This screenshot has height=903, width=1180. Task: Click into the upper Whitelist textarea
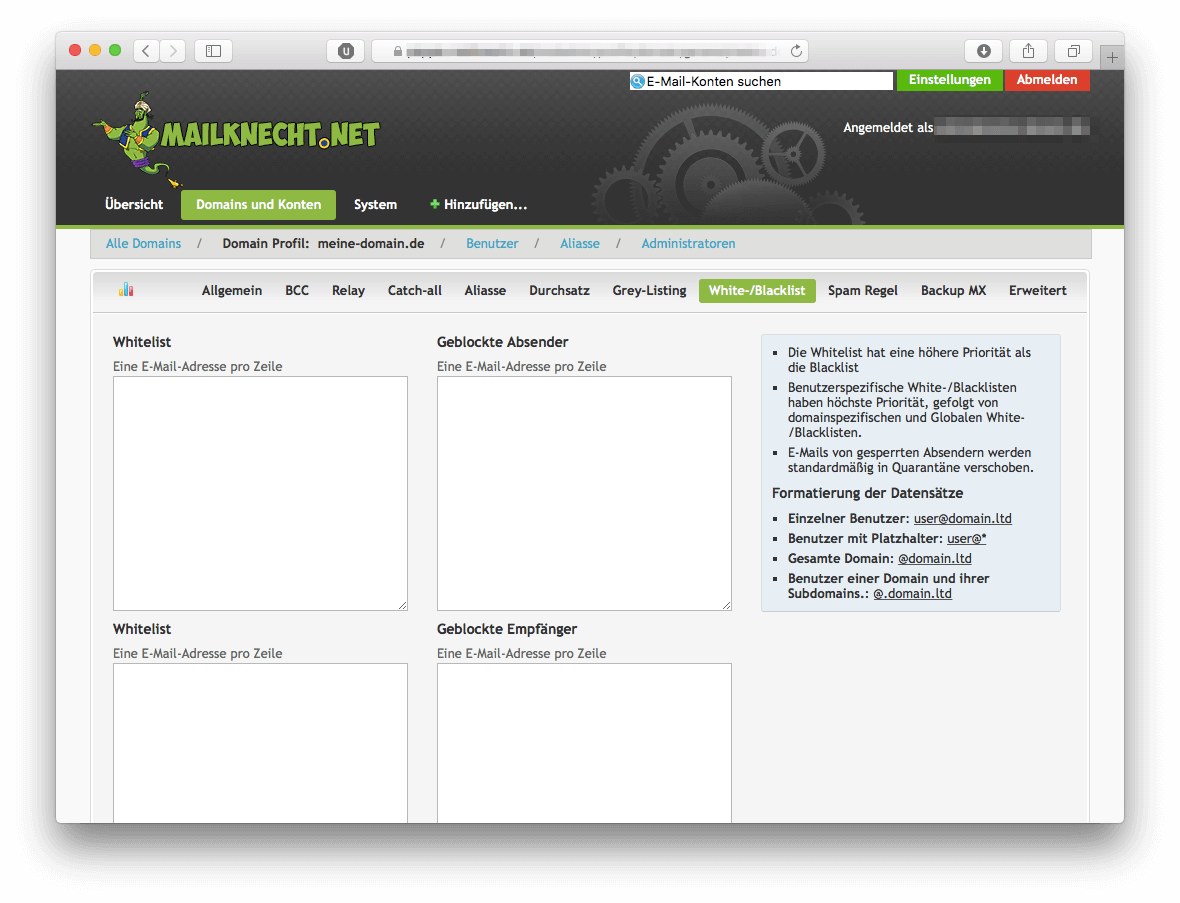(260, 493)
